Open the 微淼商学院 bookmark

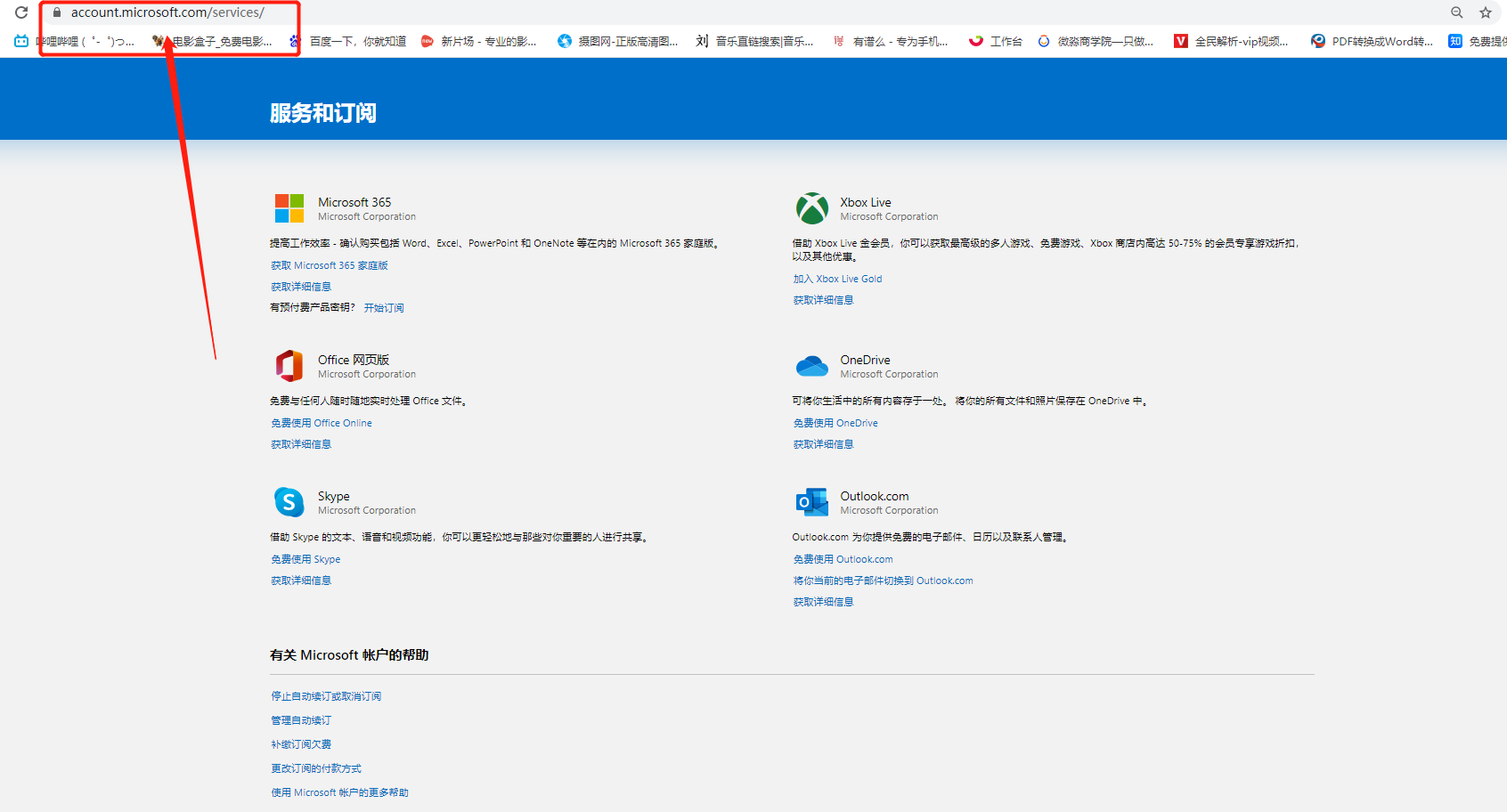click(x=1096, y=41)
